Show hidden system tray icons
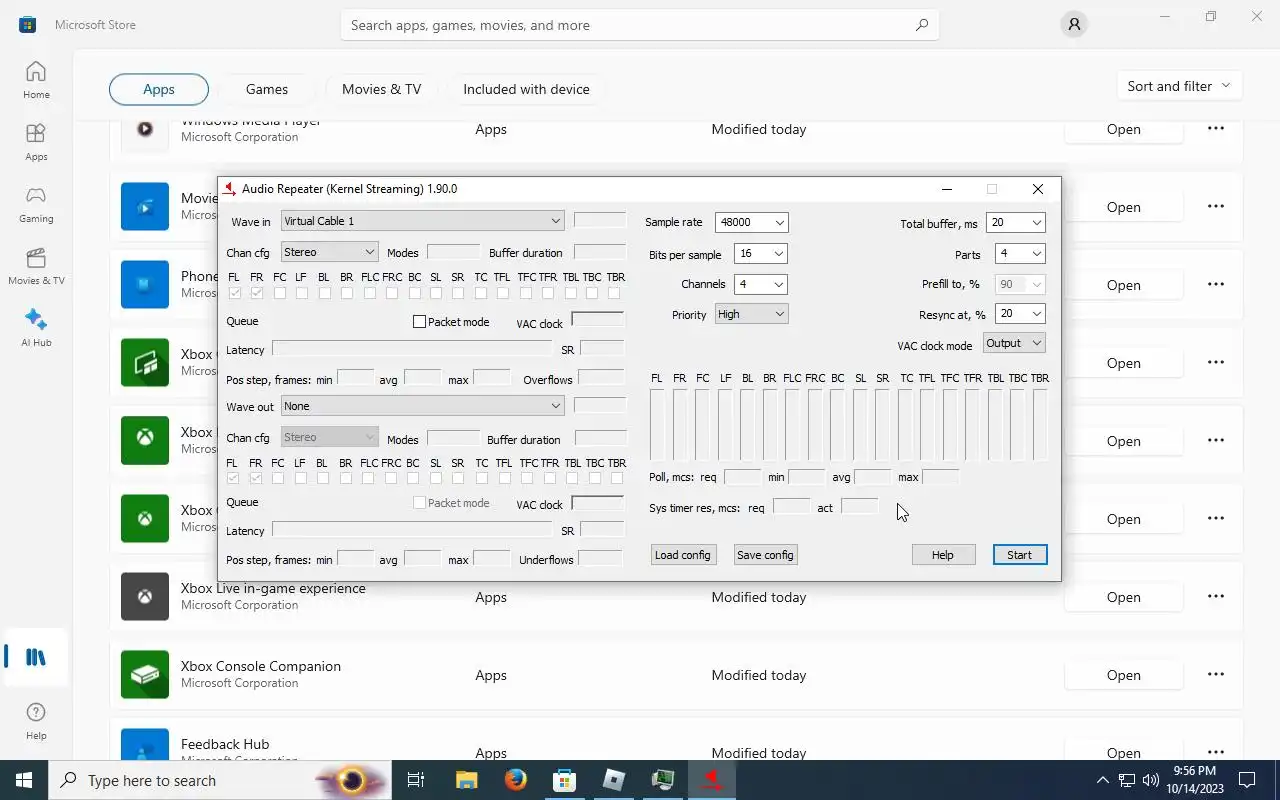The image size is (1280, 800). (1103, 780)
